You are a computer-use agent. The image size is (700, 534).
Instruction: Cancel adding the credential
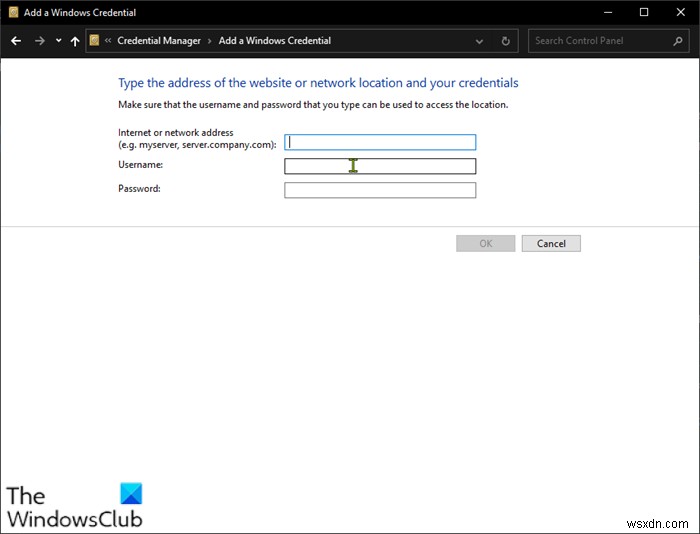click(551, 243)
